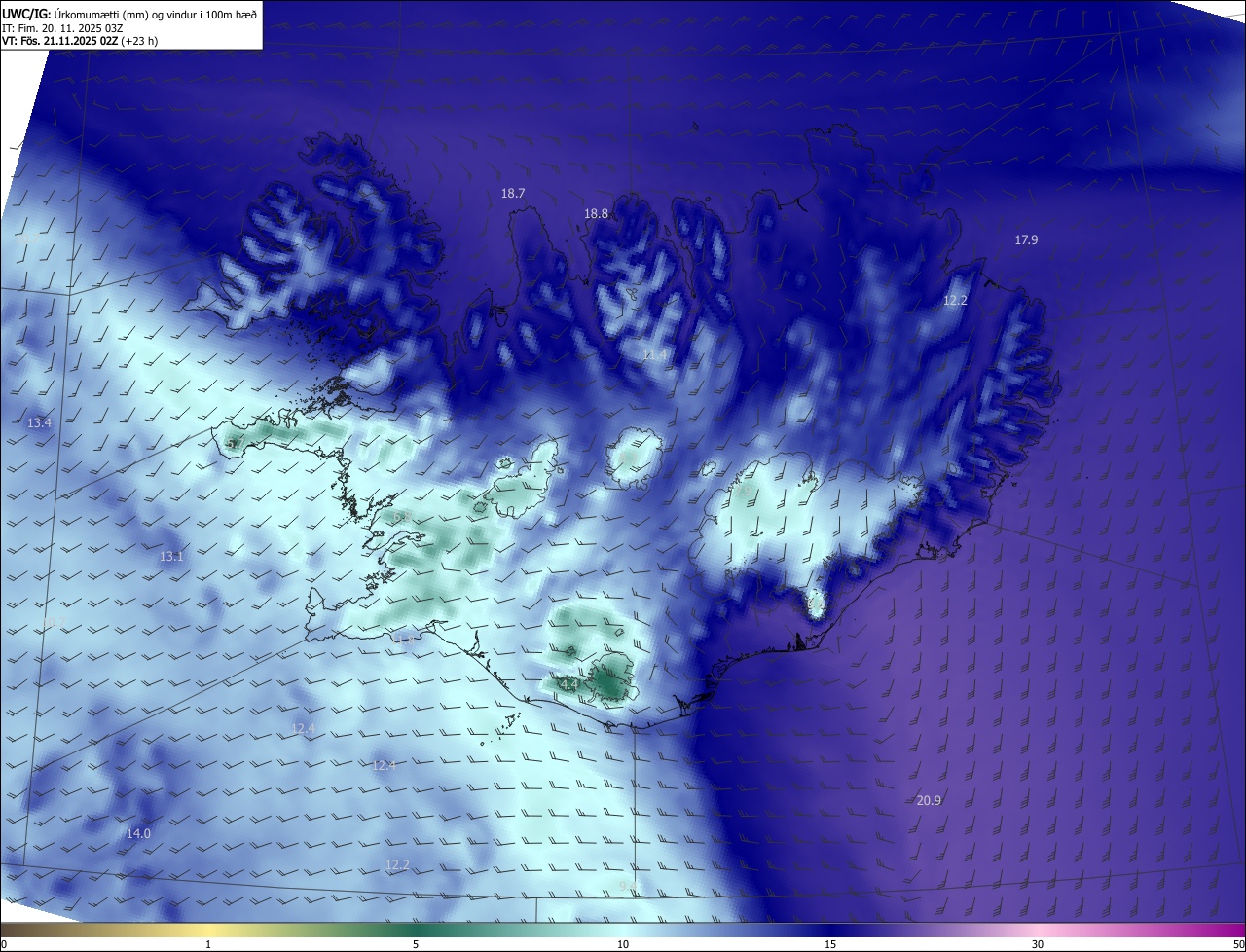Click the 4.4 value over the glacier
The image size is (1246, 952).
point(569,685)
